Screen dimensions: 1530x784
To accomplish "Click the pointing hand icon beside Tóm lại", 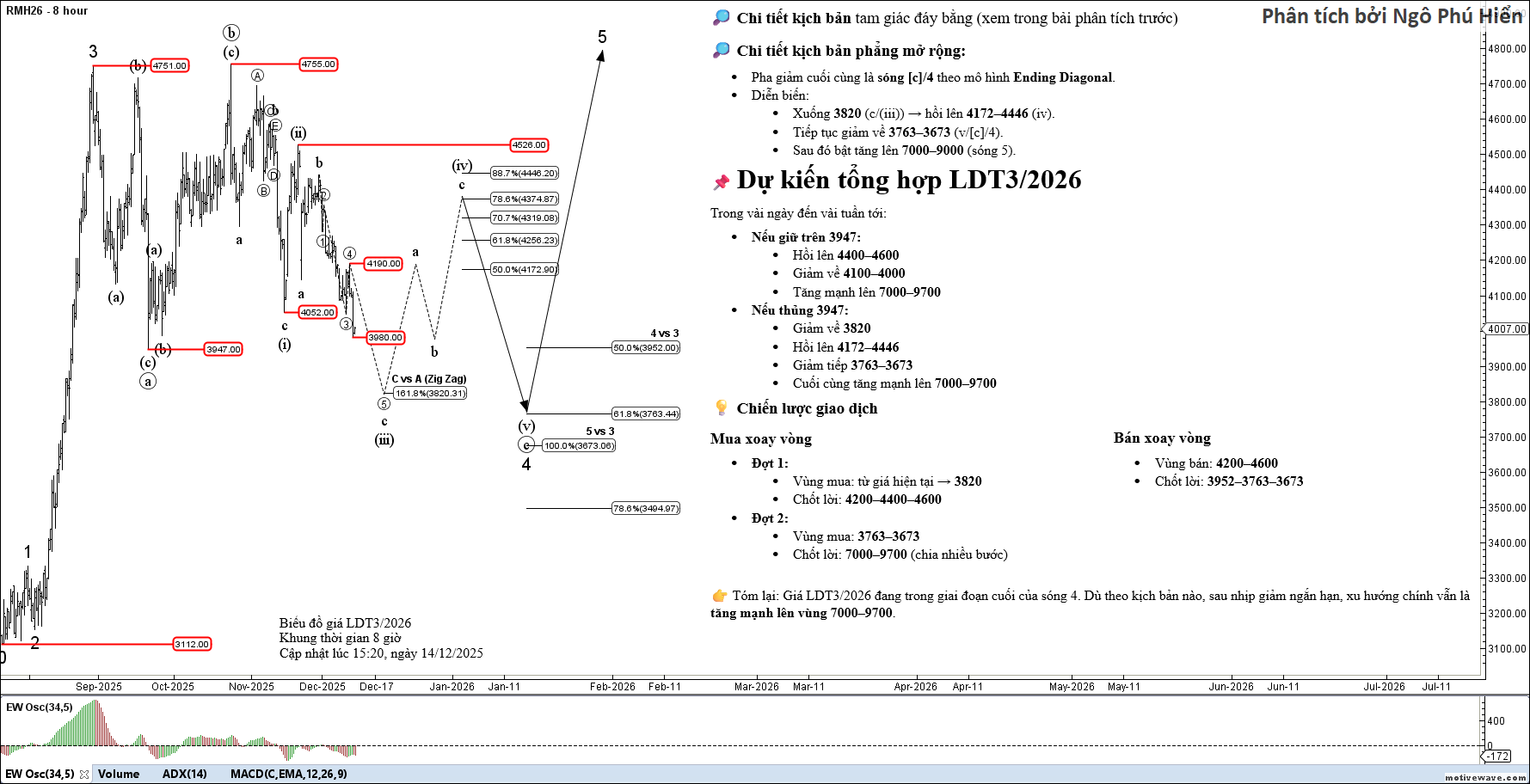I will click(720, 595).
